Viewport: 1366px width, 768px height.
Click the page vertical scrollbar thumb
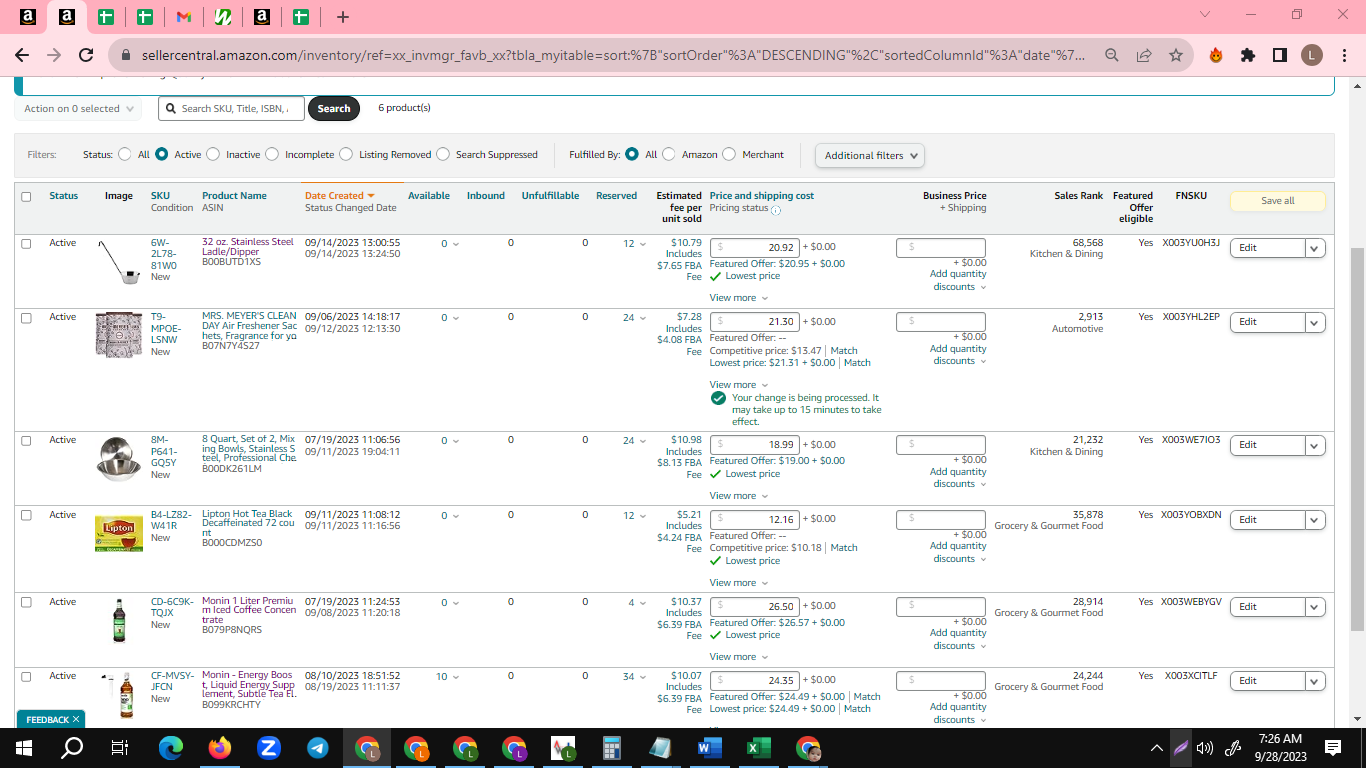point(1357,440)
